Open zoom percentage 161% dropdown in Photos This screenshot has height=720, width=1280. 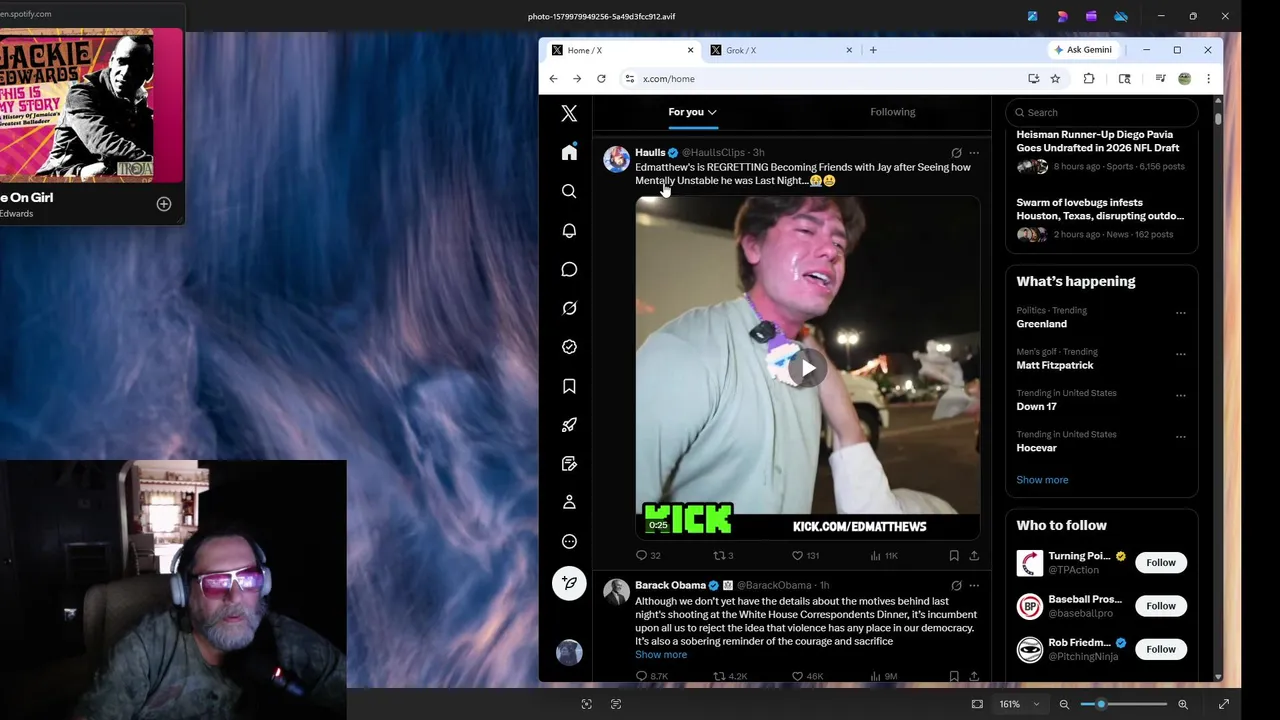coord(1018,704)
